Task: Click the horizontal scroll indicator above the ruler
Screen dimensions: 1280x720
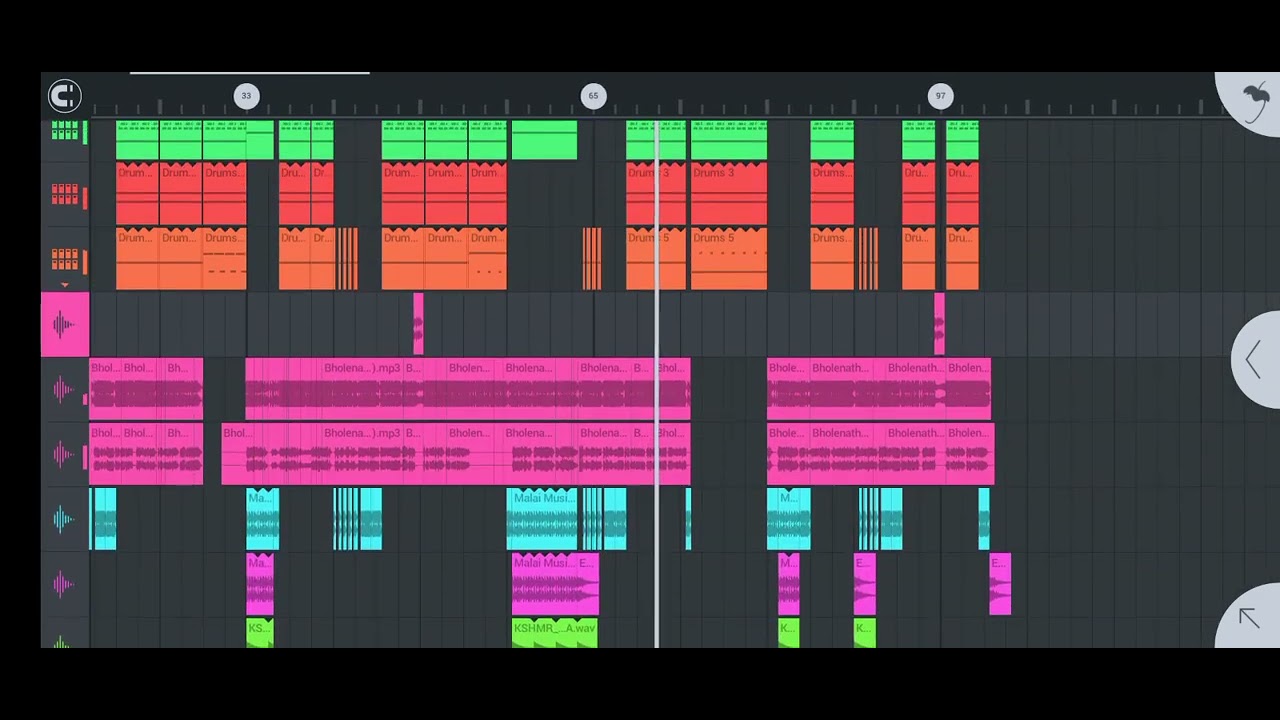Action: pyautogui.click(x=249, y=73)
